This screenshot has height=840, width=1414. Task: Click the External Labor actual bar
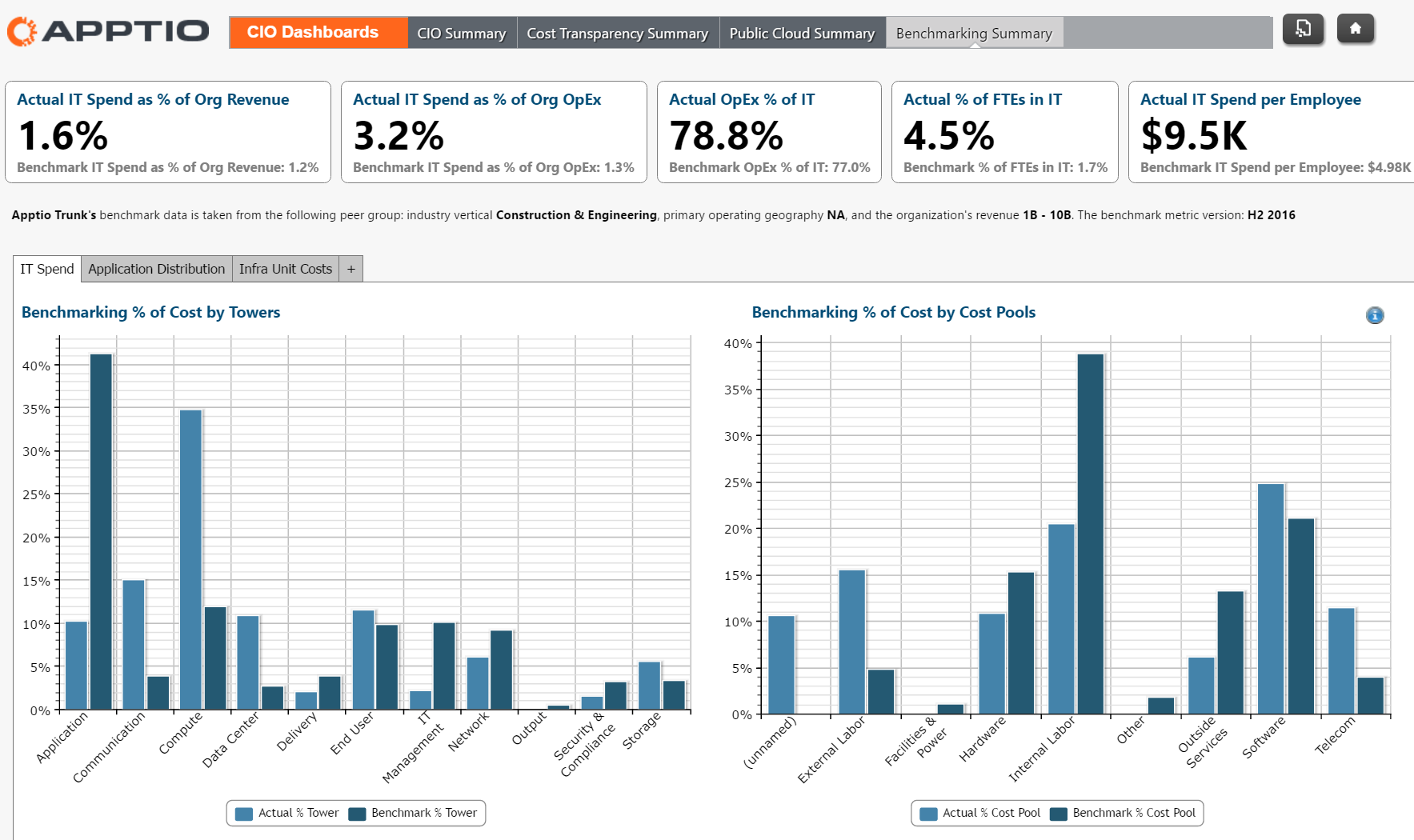click(852, 642)
